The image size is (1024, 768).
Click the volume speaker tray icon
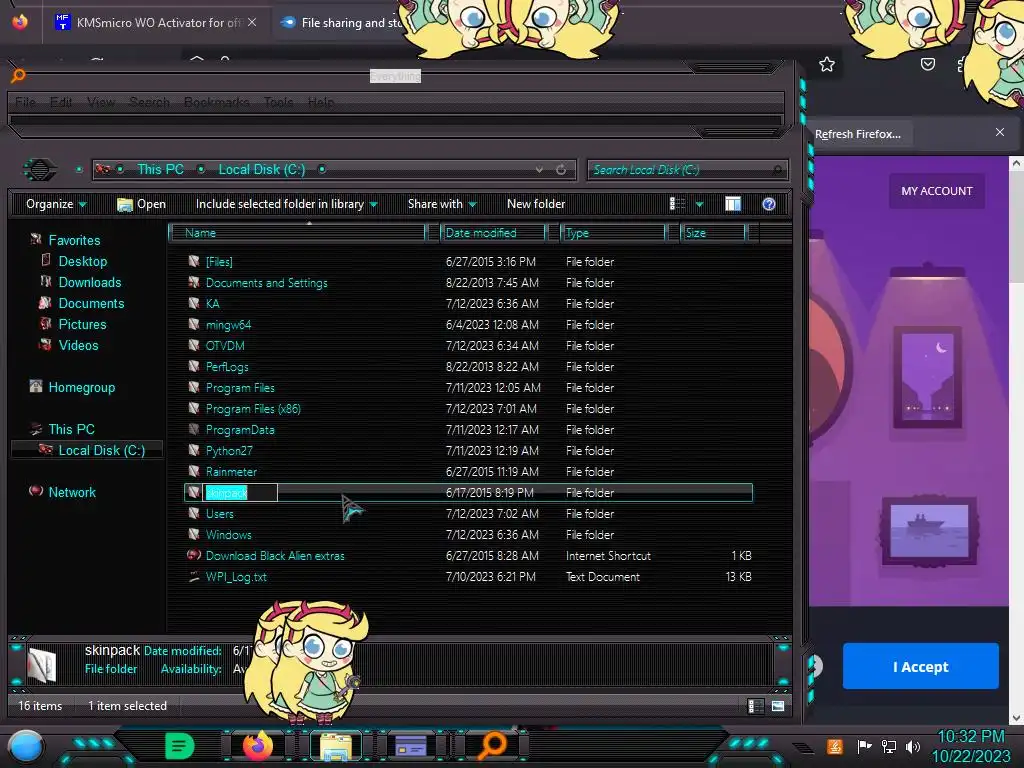(x=913, y=746)
